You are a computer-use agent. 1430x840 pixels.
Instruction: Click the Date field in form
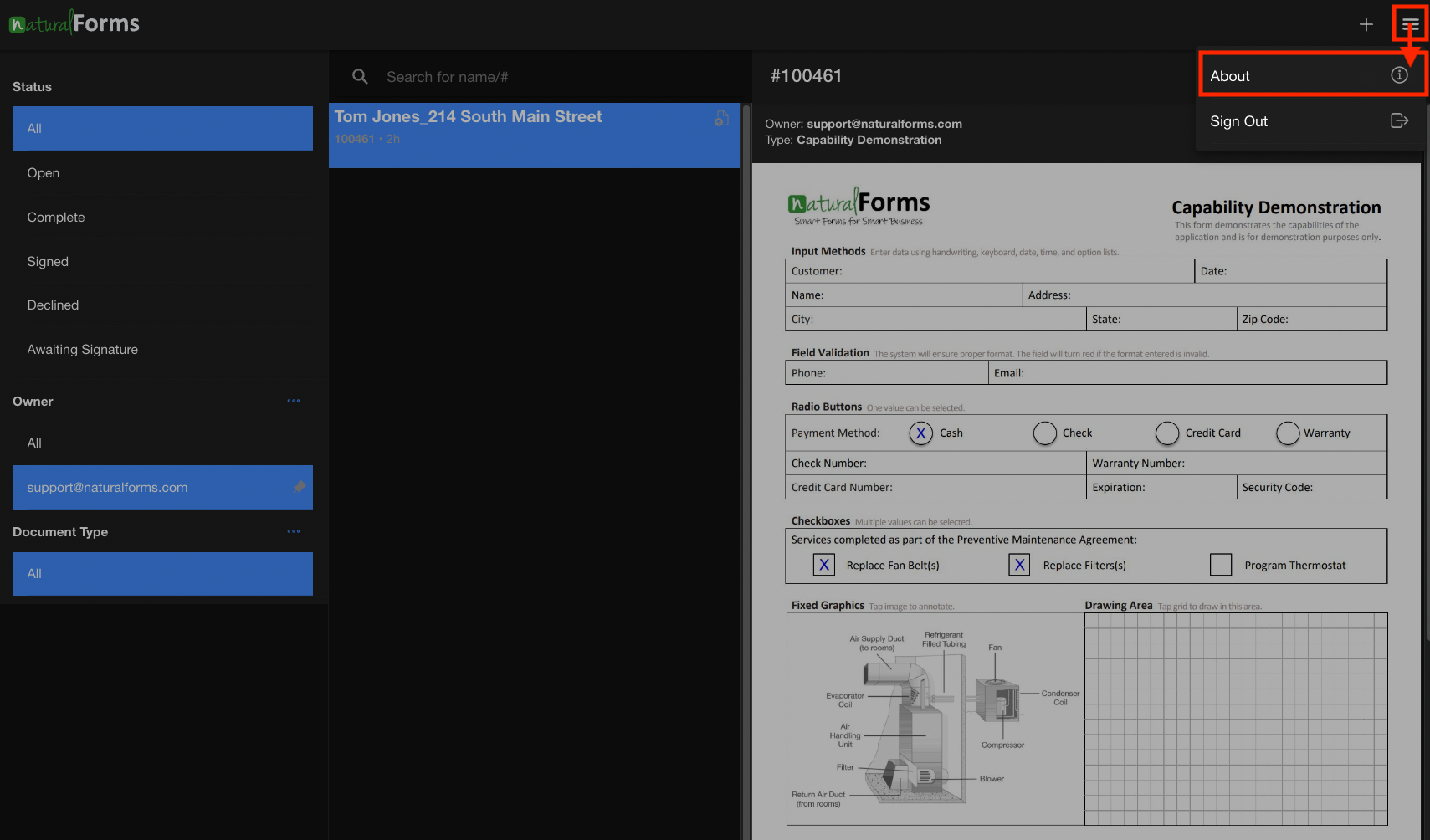click(x=1291, y=271)
